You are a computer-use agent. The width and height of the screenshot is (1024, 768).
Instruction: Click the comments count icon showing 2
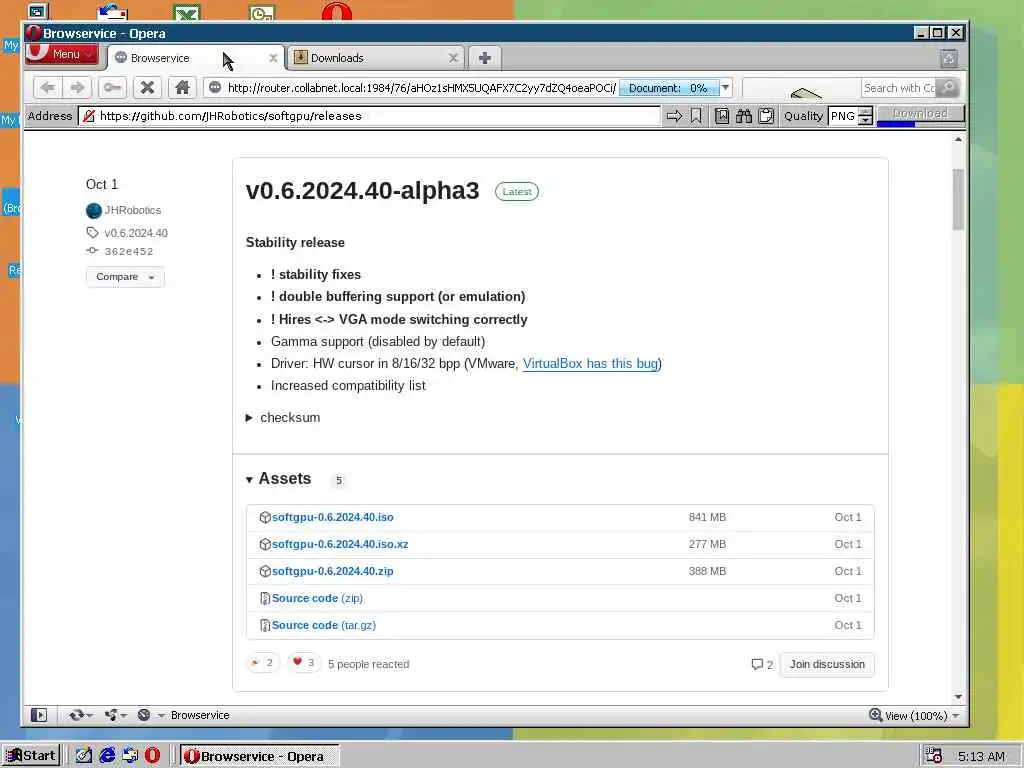[x=761, y=664]
